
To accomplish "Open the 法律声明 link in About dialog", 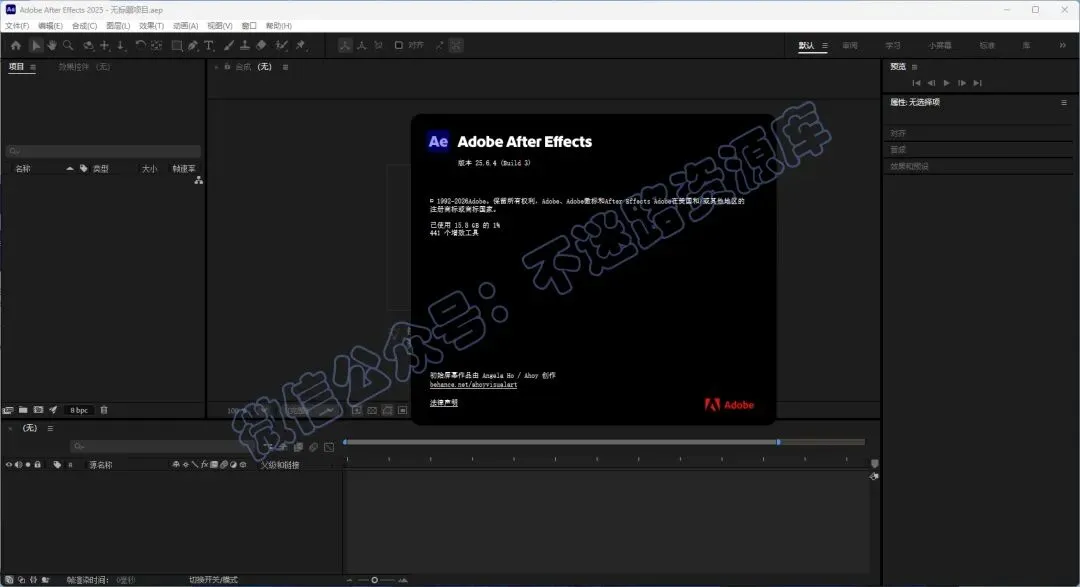I will (x=444, y=403).
